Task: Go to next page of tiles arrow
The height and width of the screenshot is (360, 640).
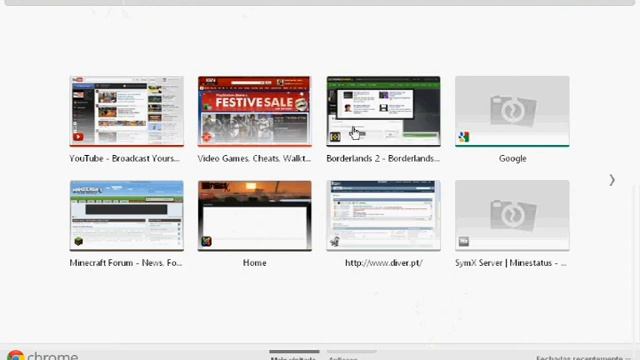Action: (x=612, y=180)
